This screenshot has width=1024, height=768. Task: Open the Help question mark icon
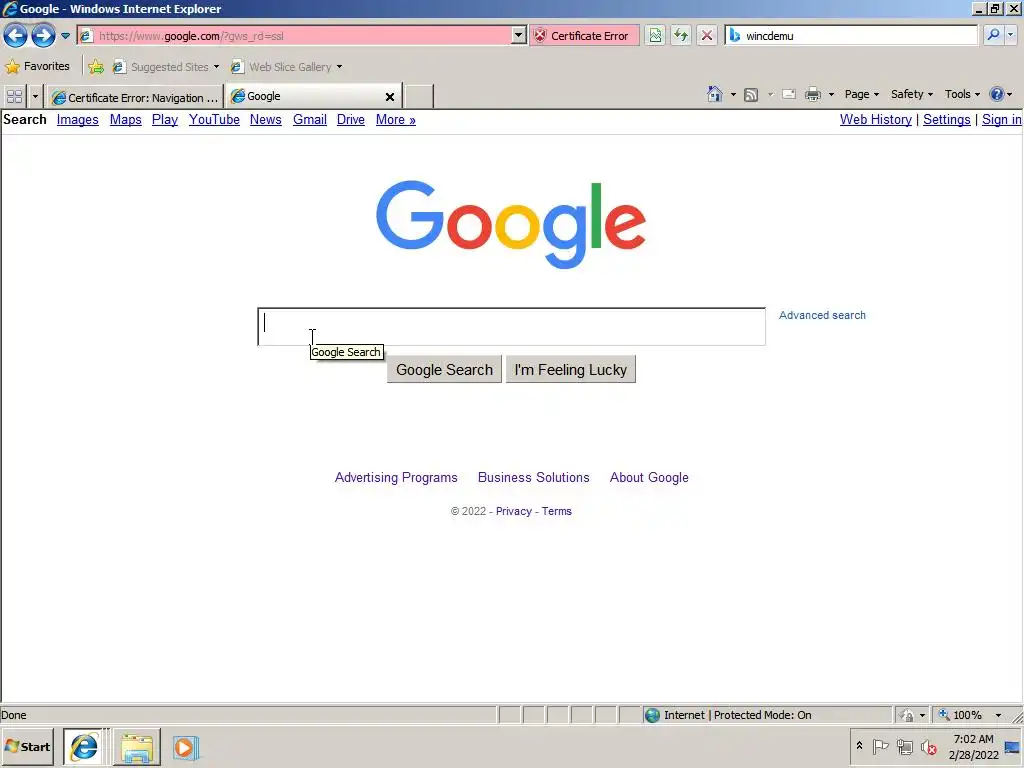click(x=997, y=94)
